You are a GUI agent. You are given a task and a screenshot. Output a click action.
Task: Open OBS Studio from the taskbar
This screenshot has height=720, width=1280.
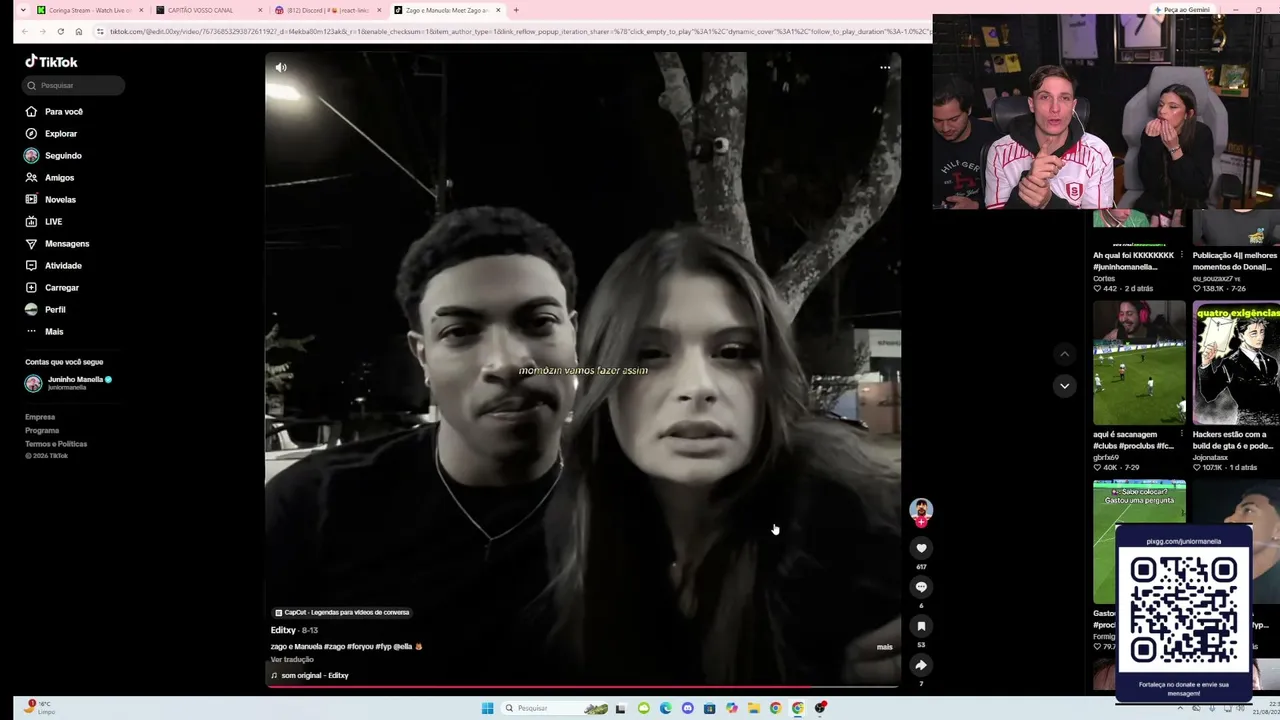click(820, 708)
